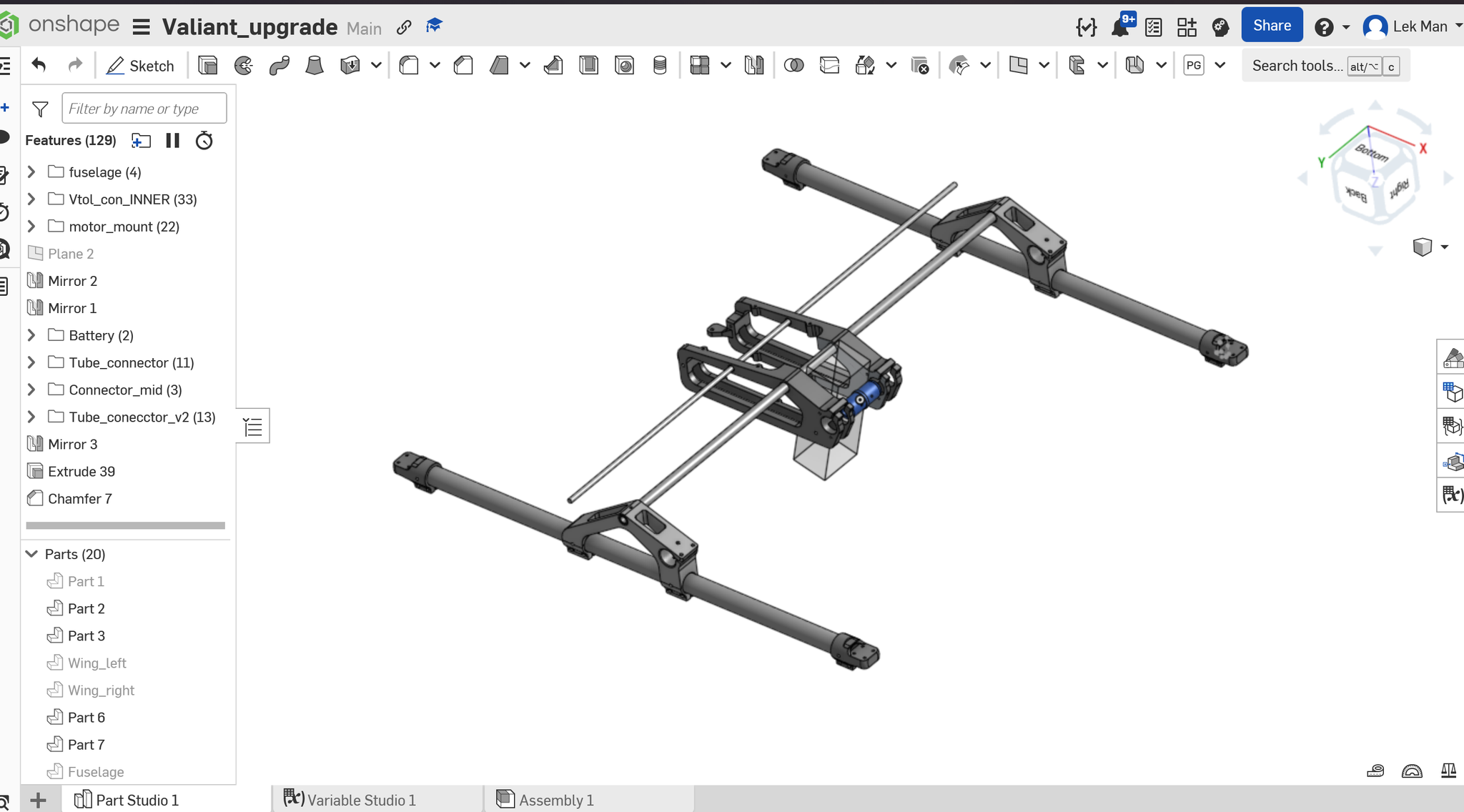Open the Variable Studio 1 tab
The width and height of the screenshot is (1464, 812).
(x=361, y=800)
